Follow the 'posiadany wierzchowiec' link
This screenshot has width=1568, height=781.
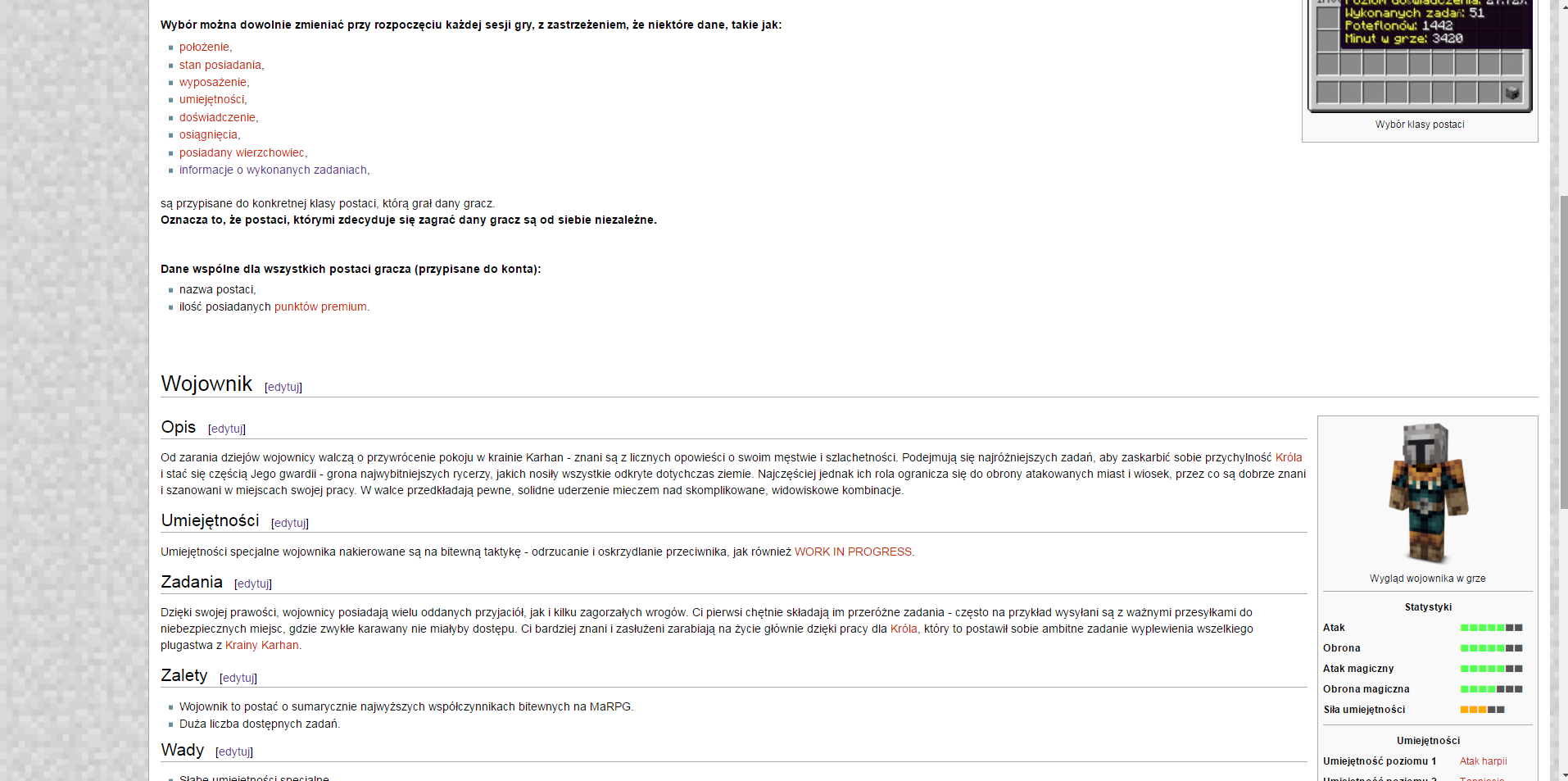point(242,152)
